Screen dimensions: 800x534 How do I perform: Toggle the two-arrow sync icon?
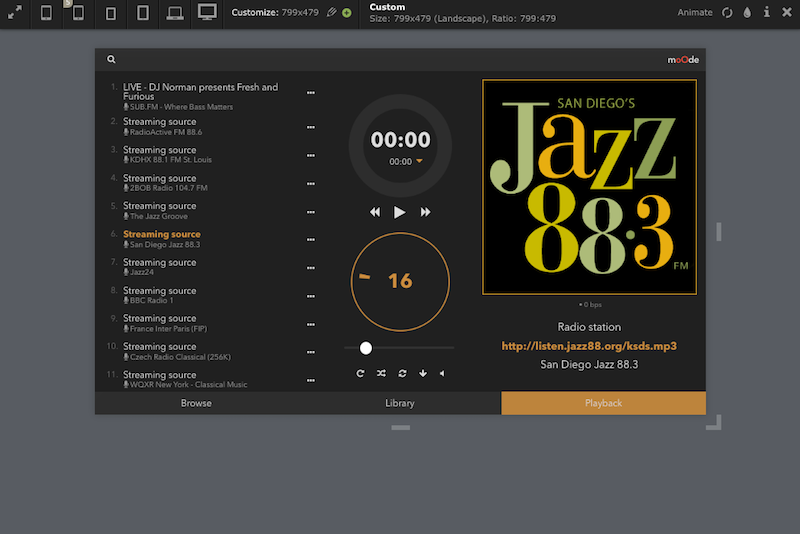pos(403,373)
